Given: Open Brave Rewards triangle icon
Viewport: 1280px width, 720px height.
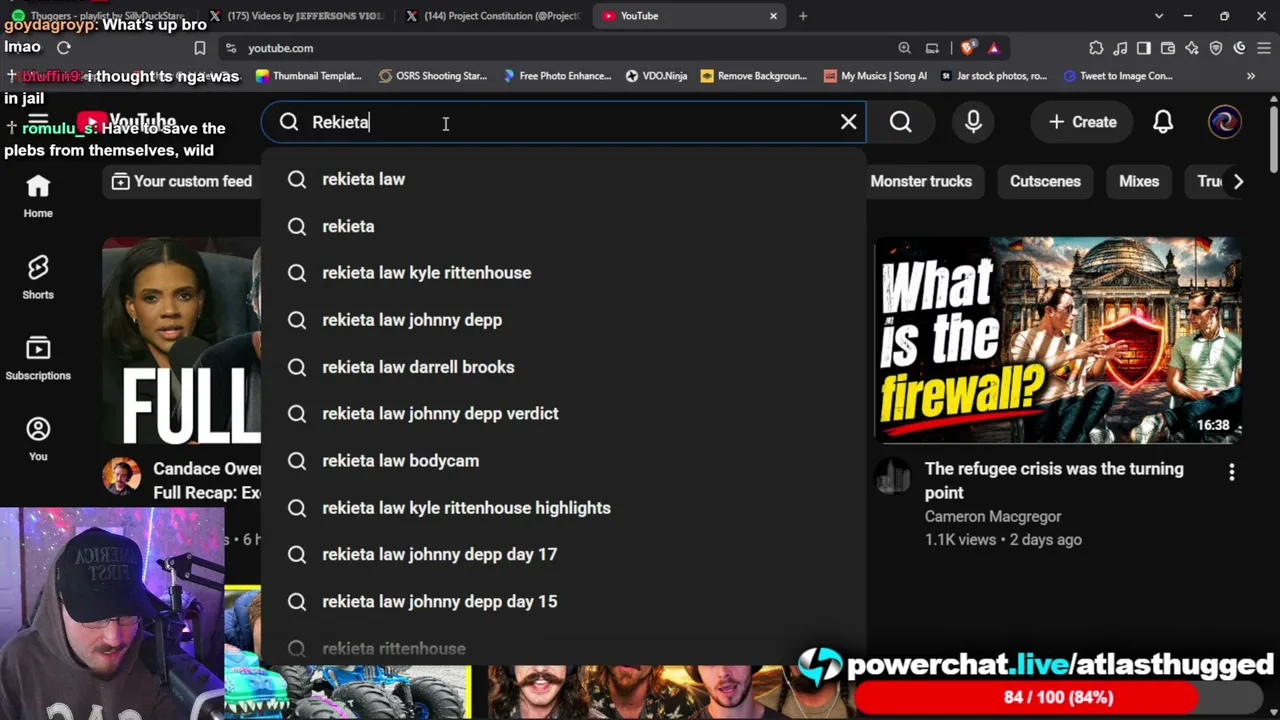Looking at the screenshot, I should pos(993,48).
